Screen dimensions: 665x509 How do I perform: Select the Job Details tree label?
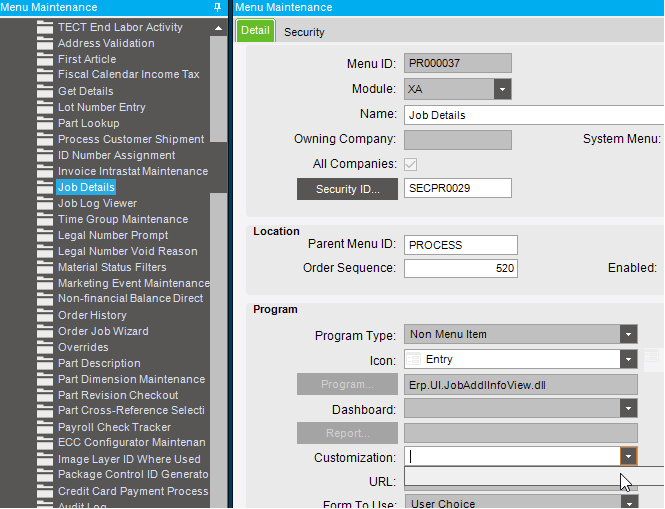[86, 187]
